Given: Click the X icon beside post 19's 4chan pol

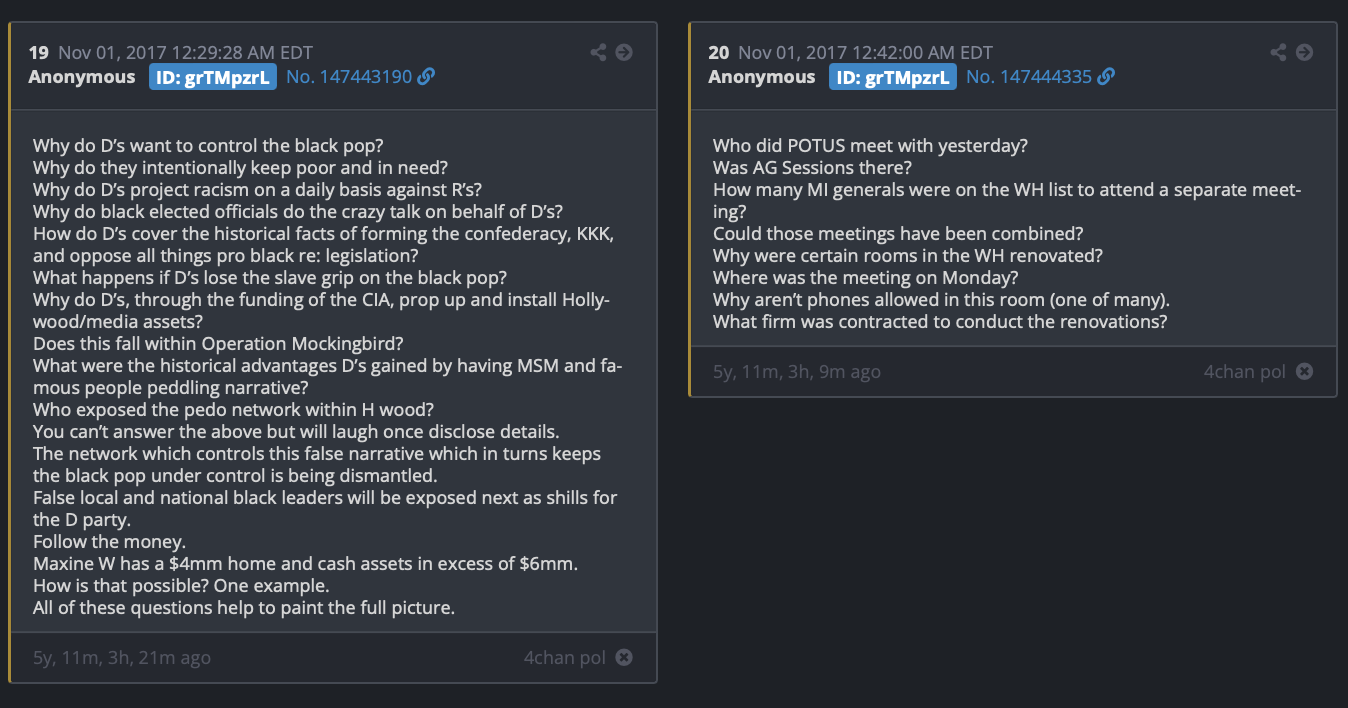Looking at the screenshot, I should [624, 657].
